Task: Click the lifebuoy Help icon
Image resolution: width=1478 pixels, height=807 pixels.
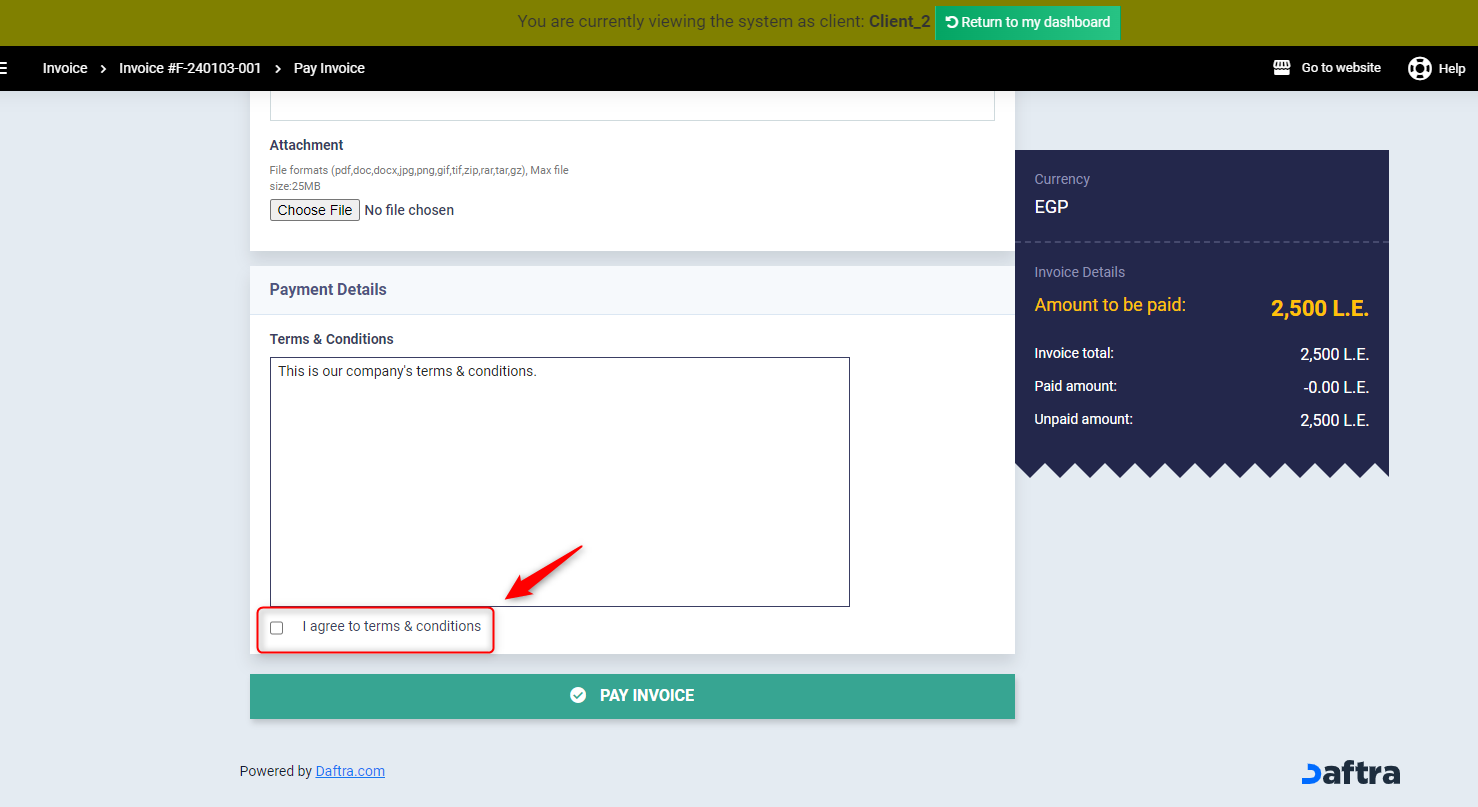Action: pyautogui.click(x=1419, y=68)
